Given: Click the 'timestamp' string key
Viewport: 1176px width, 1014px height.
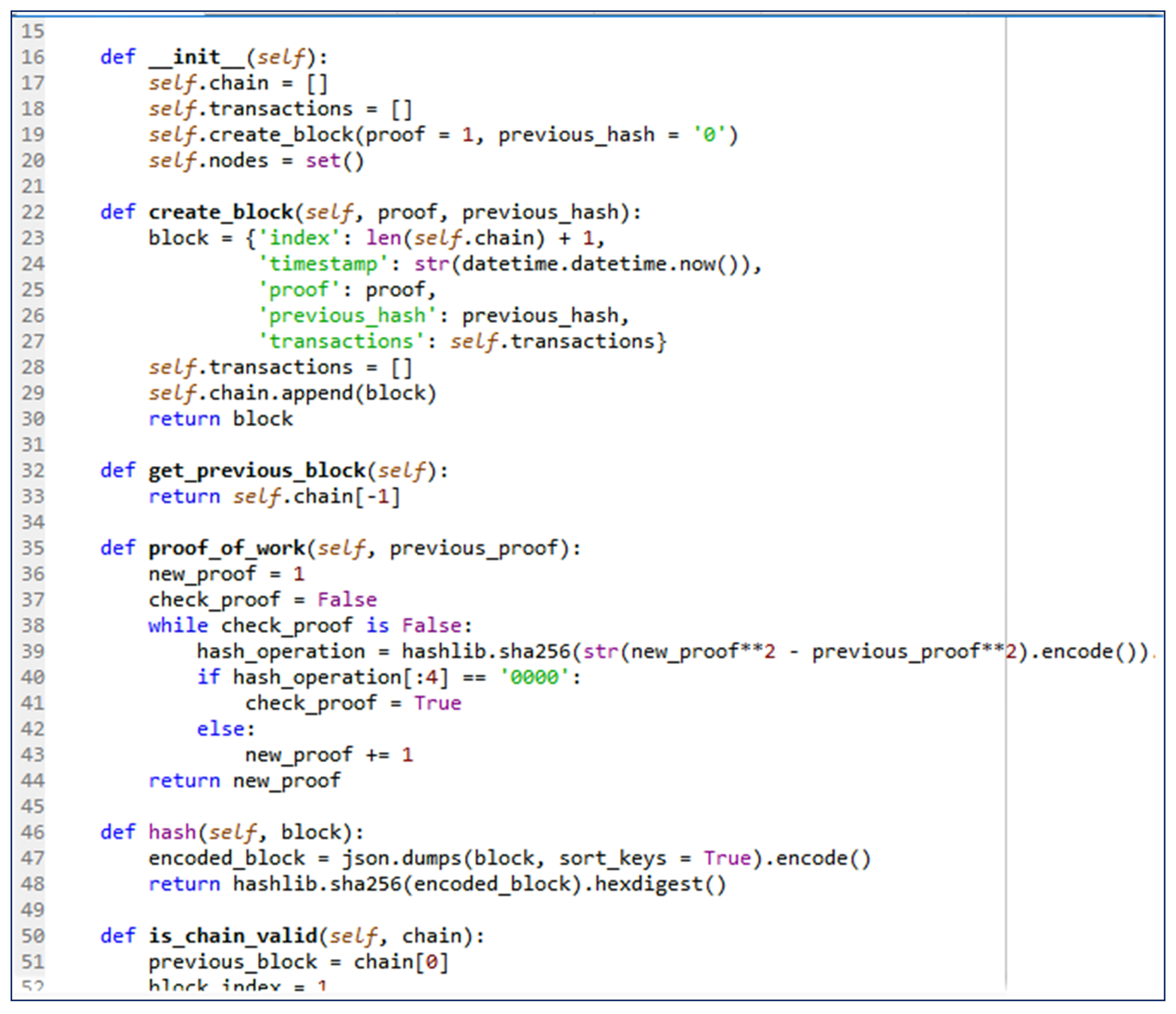Looking at the screenshot, I should pyautogui.click(x=323, y=264).
